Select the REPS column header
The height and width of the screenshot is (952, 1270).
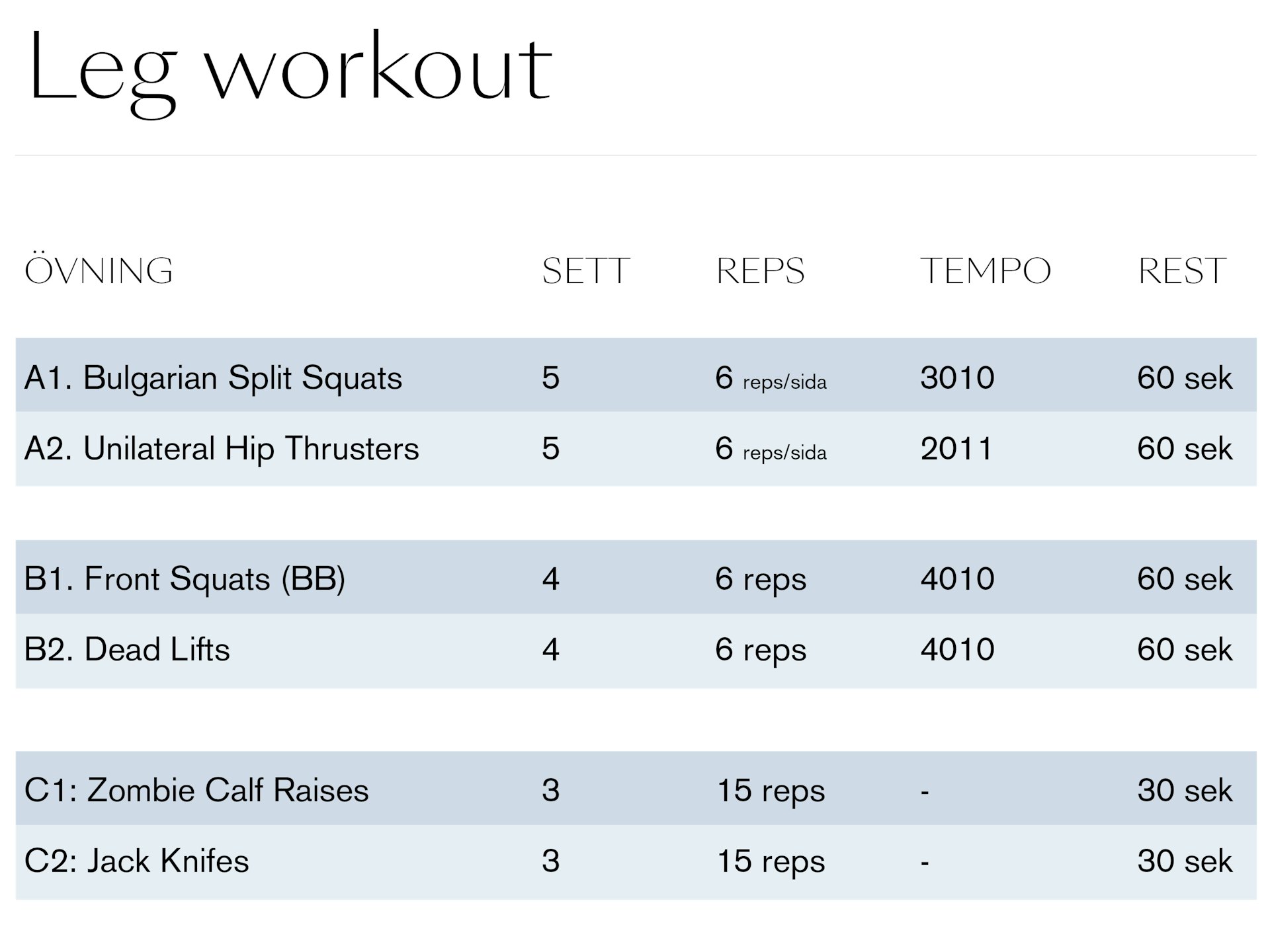pos(760,271)
